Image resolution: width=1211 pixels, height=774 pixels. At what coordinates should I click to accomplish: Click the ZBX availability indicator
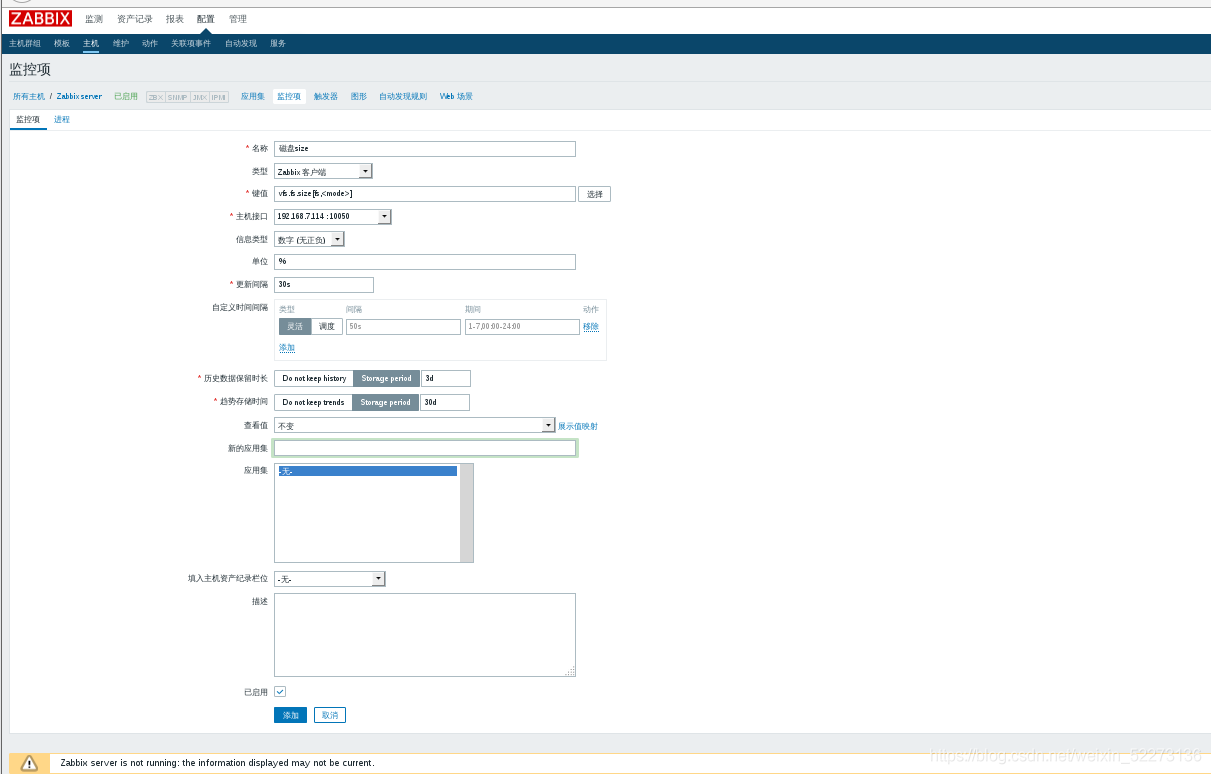[155, 97]
